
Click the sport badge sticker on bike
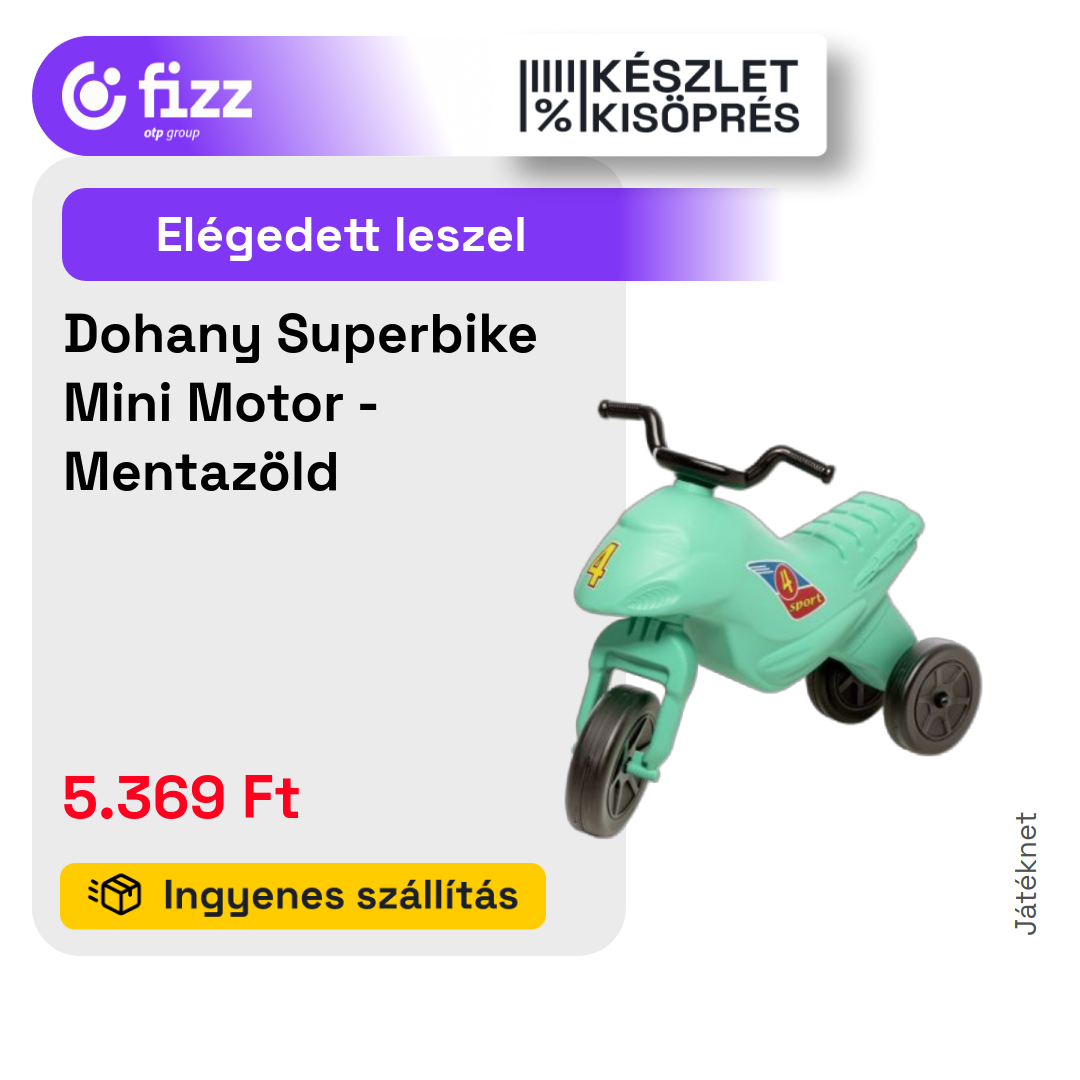tap(787, 589)
